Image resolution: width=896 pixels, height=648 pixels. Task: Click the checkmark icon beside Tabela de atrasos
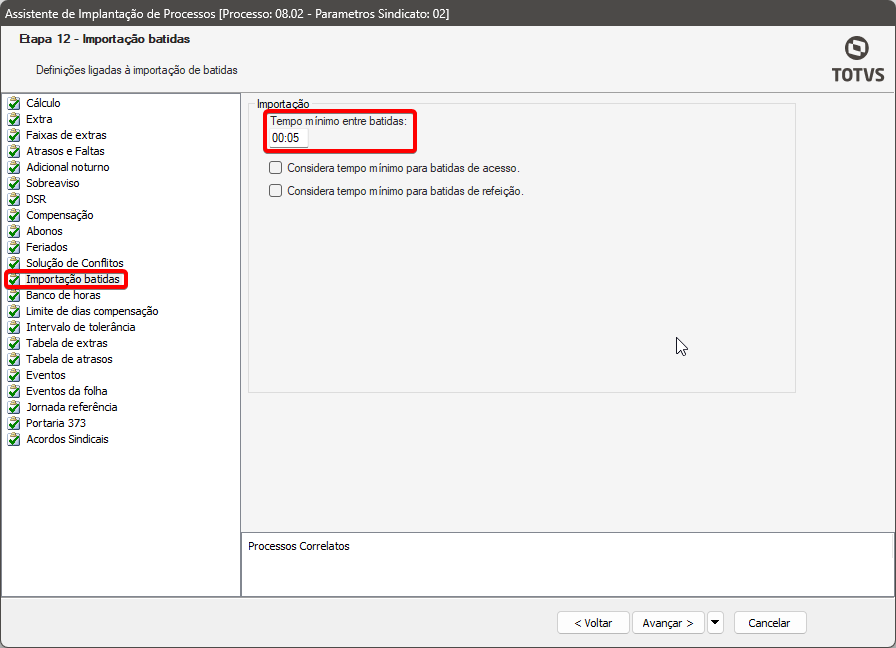pos(14,359)
